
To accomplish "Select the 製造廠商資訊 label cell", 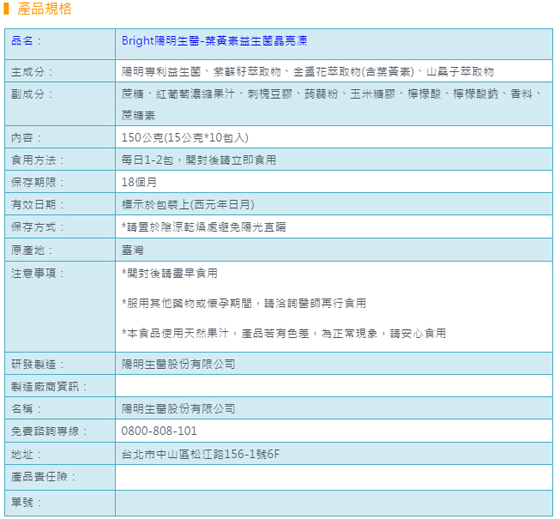I will click(60, 386).
